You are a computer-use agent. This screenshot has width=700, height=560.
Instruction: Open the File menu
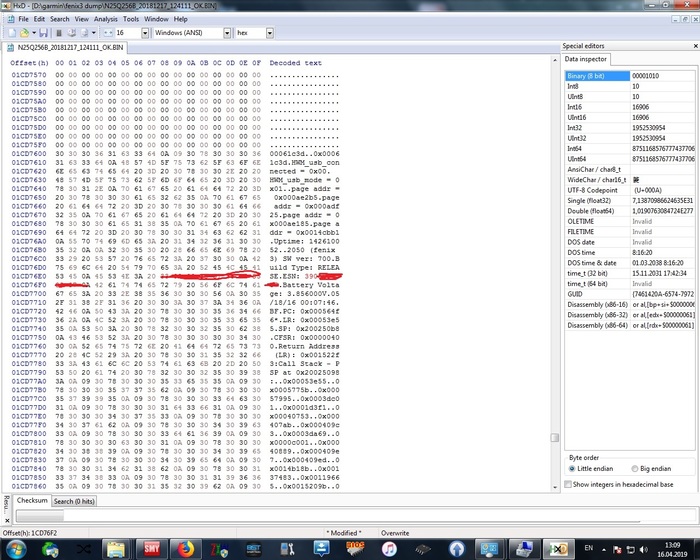click(23, 19)
